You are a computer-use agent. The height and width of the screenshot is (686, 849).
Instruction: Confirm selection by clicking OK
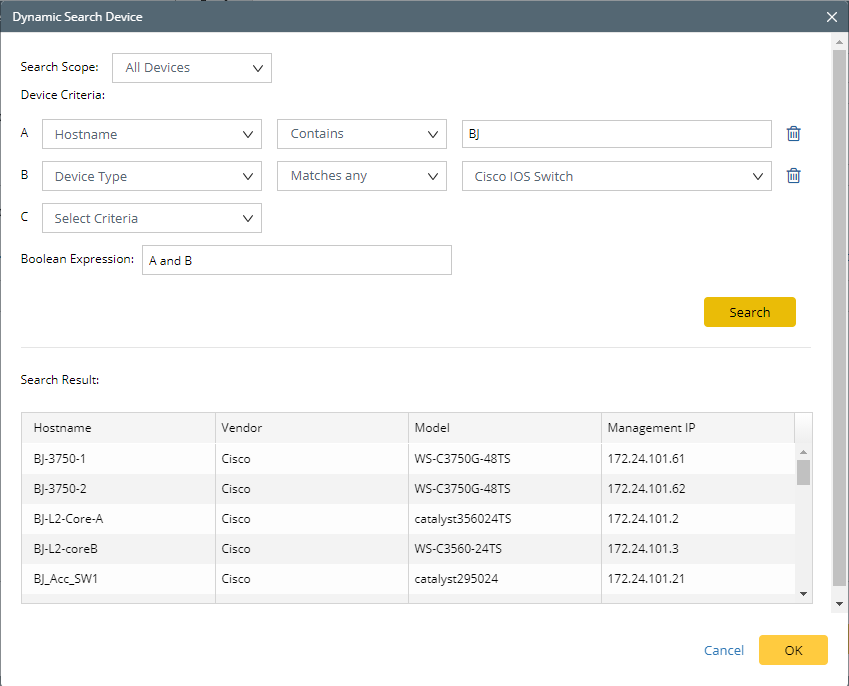click(793, 650)
